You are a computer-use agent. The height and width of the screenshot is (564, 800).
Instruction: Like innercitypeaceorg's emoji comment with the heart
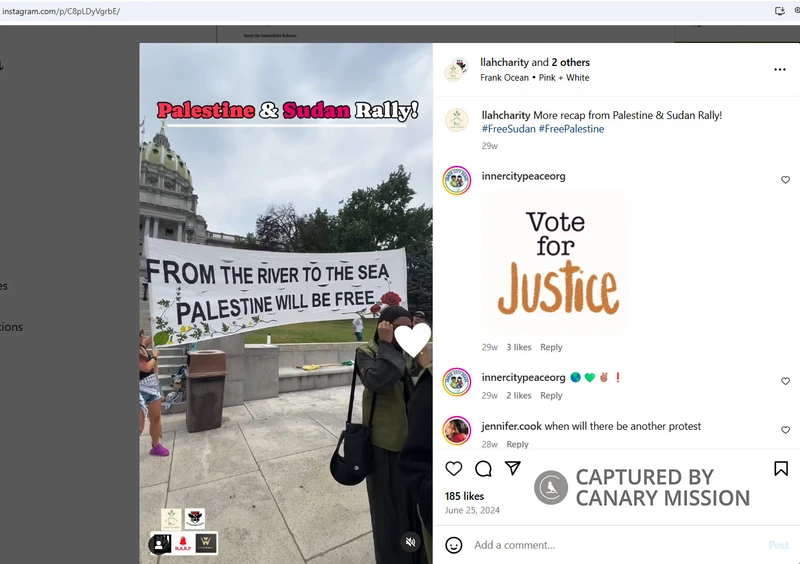click(x=785, y=381)
